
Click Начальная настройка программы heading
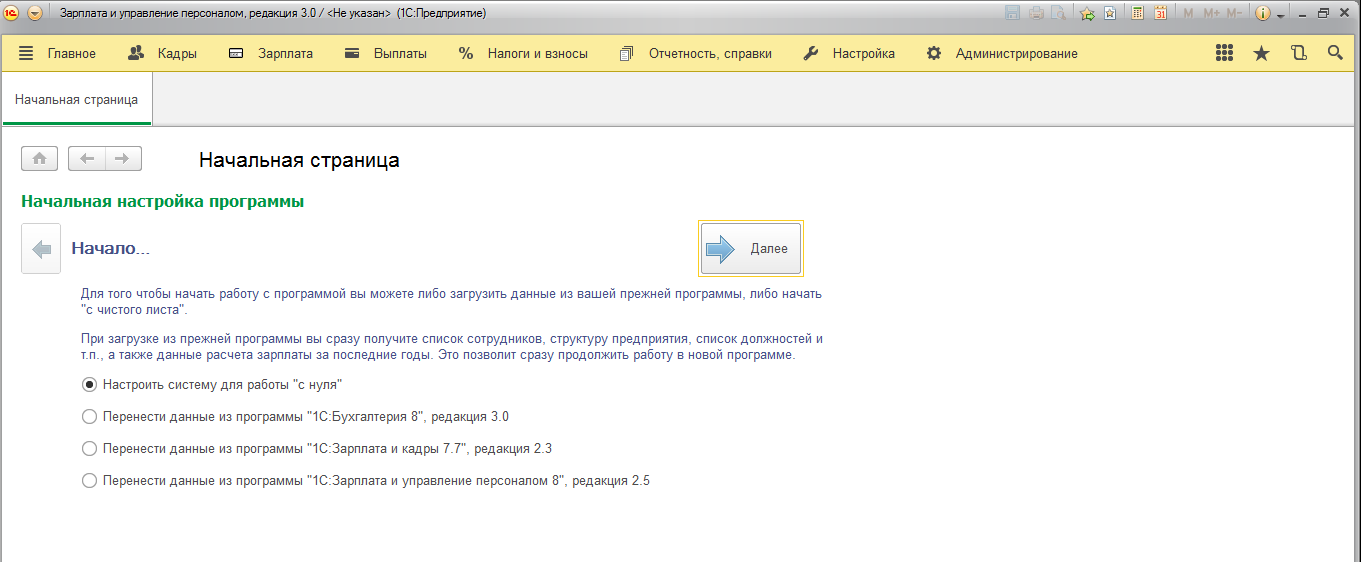pos(163,201)
